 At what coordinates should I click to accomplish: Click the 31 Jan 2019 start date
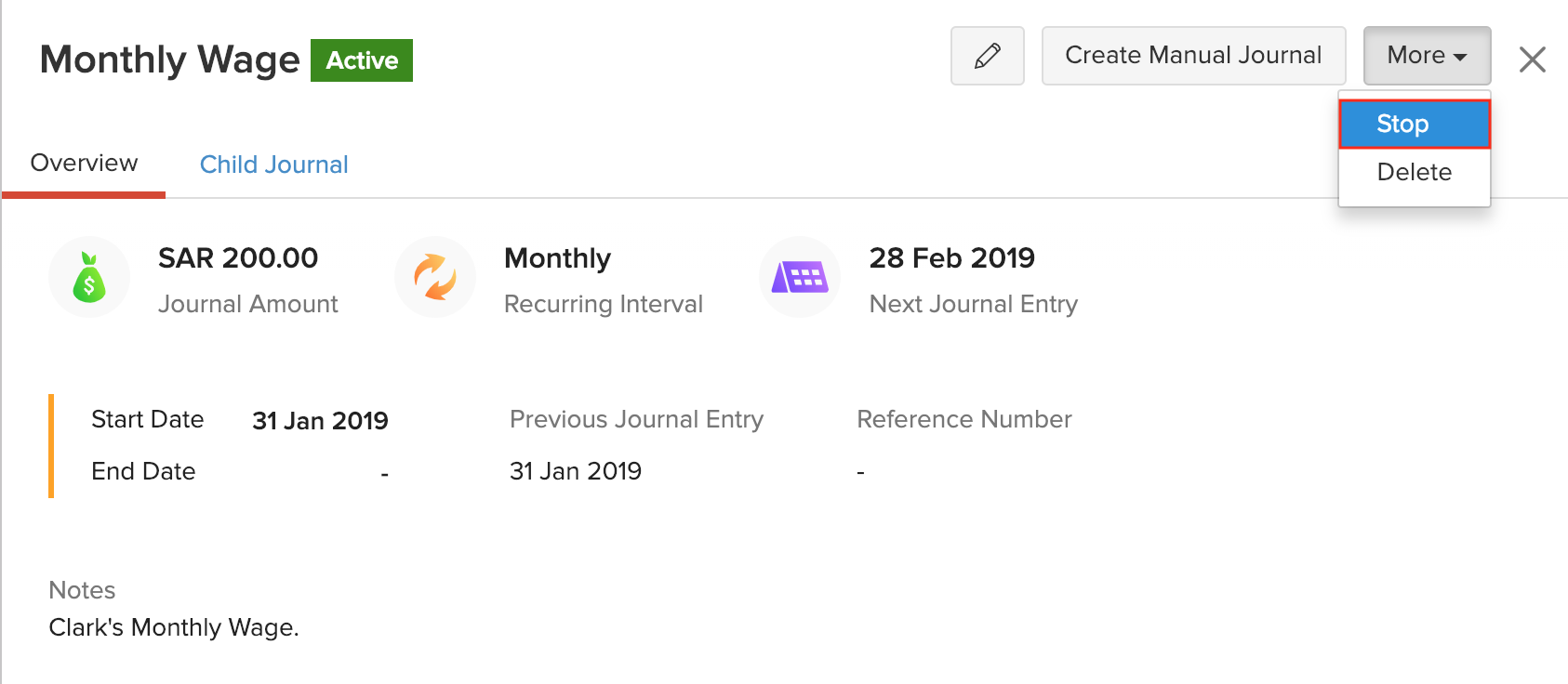pos(320,421)
